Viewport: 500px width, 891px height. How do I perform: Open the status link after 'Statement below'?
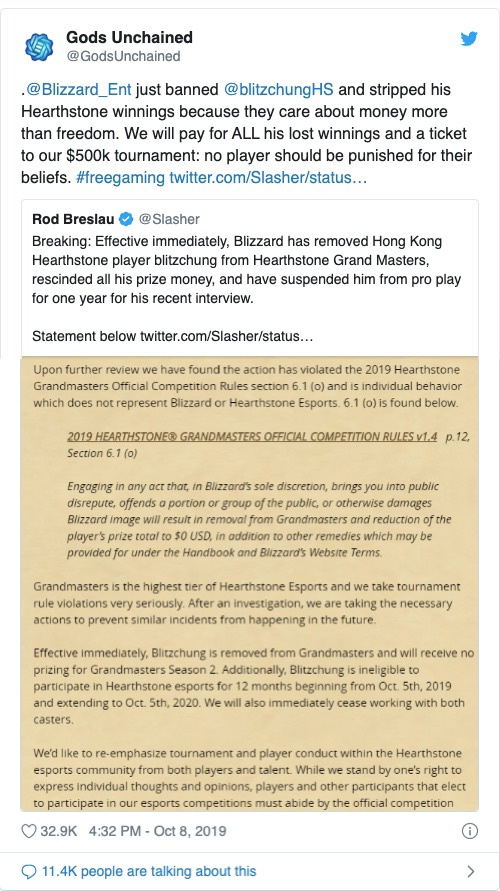click(227, 336)
